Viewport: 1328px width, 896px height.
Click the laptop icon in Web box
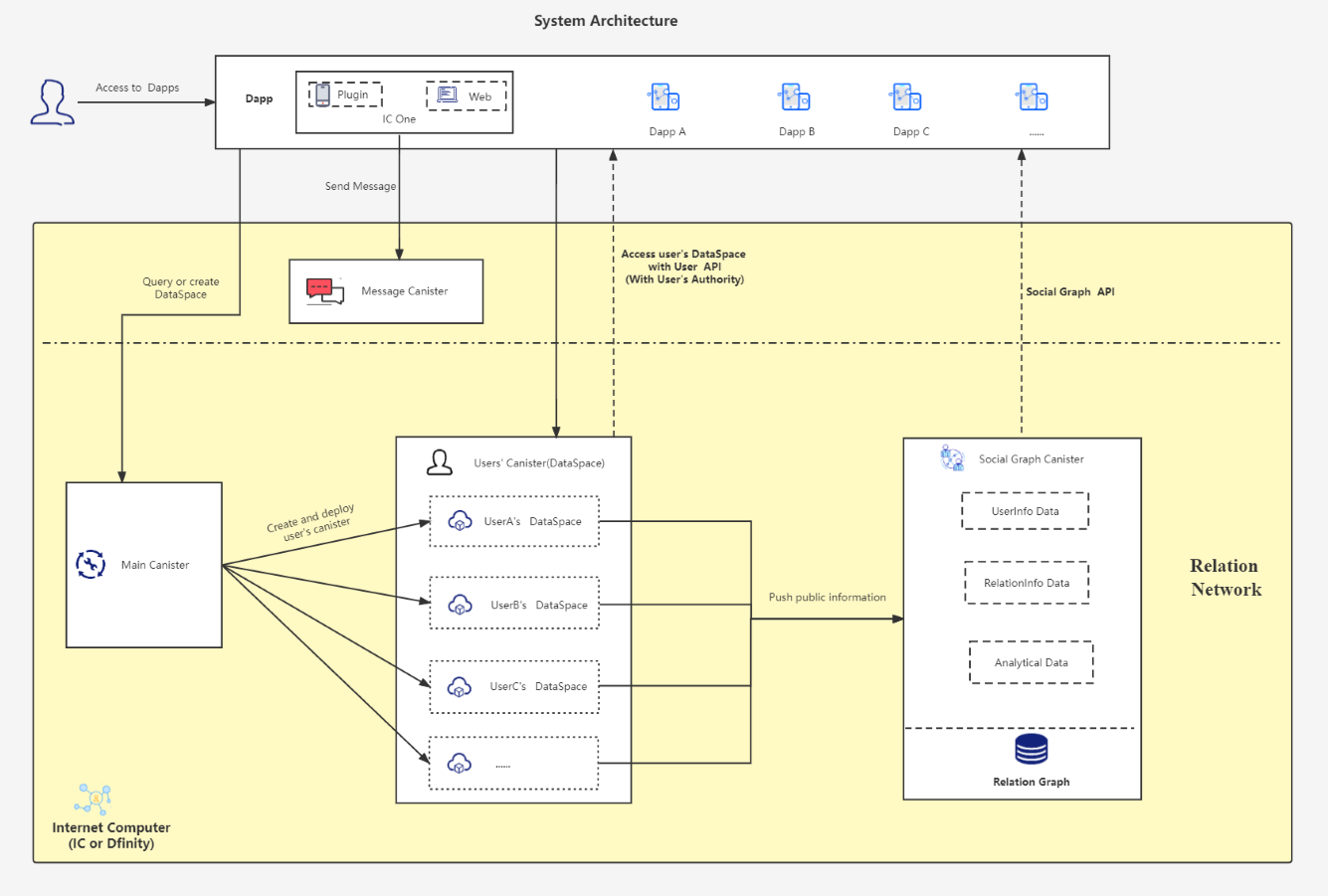(448, 95)
